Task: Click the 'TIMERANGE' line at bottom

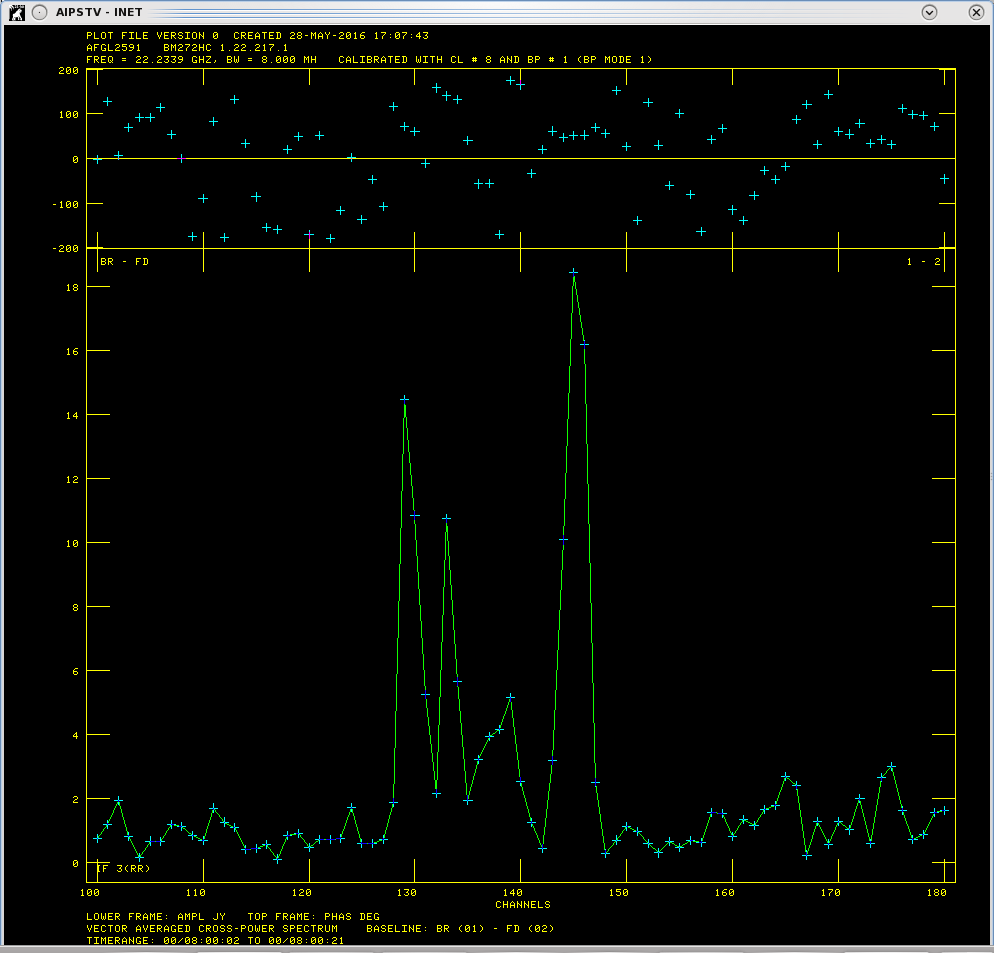Action: (x=215, y=940)
